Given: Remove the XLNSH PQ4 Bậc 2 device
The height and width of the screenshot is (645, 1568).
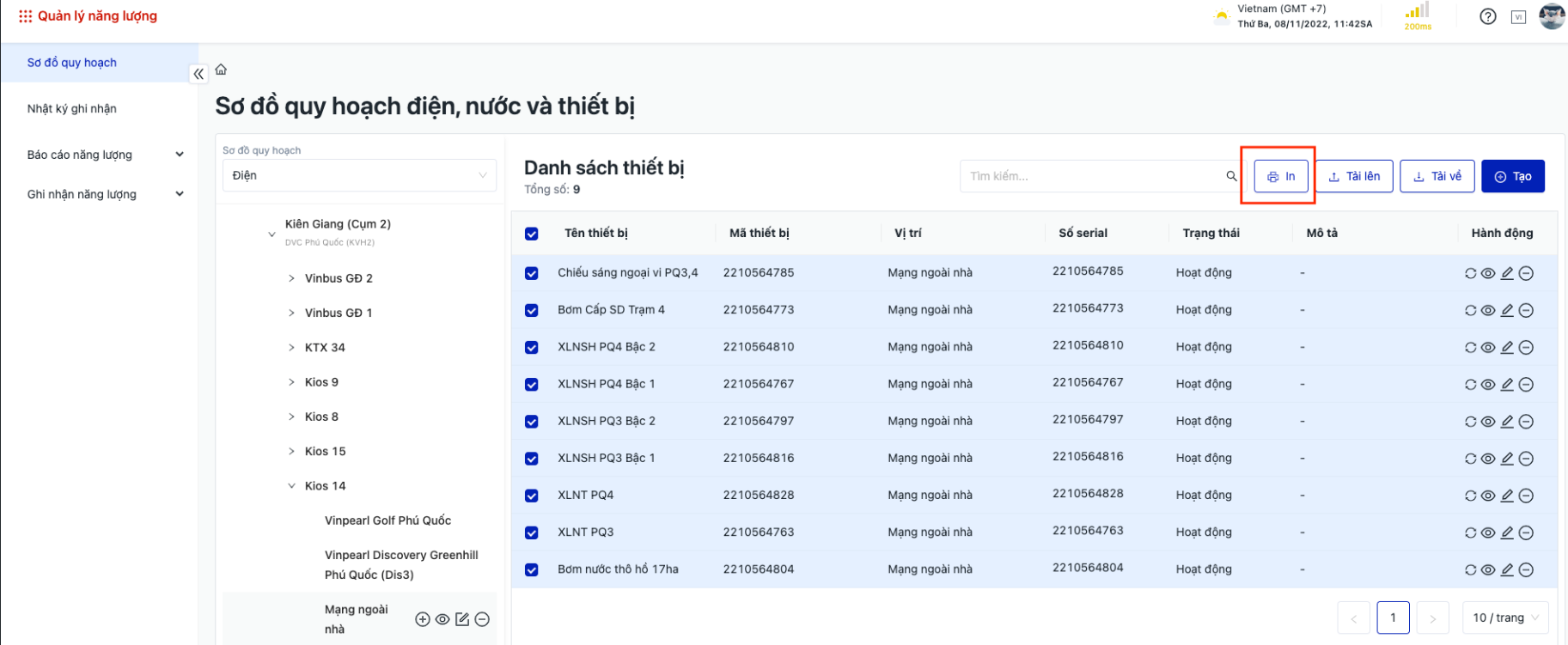Looking at the screenshot, I should point(1526,348).
